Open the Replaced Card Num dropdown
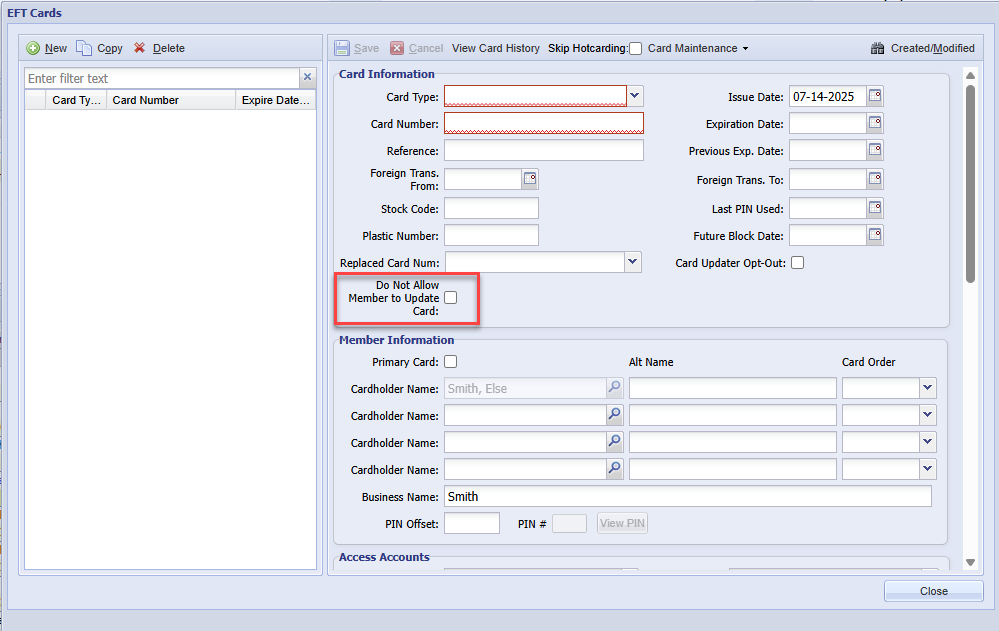 point(632,262)
